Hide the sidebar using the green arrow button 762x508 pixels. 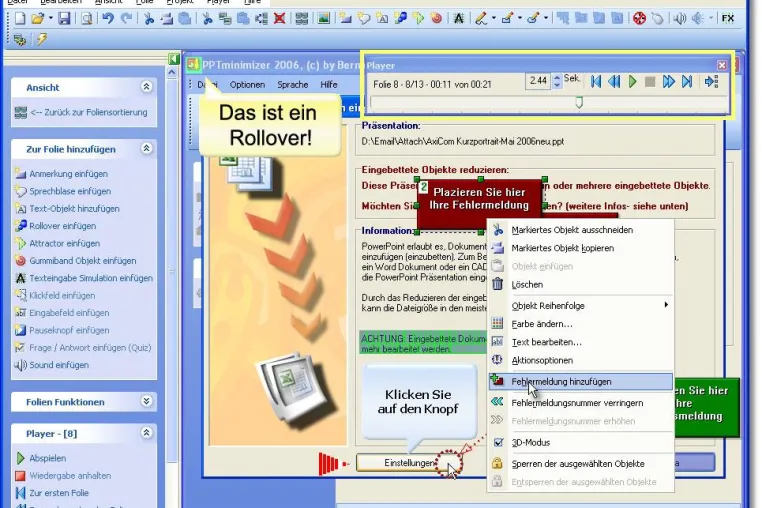174,59
